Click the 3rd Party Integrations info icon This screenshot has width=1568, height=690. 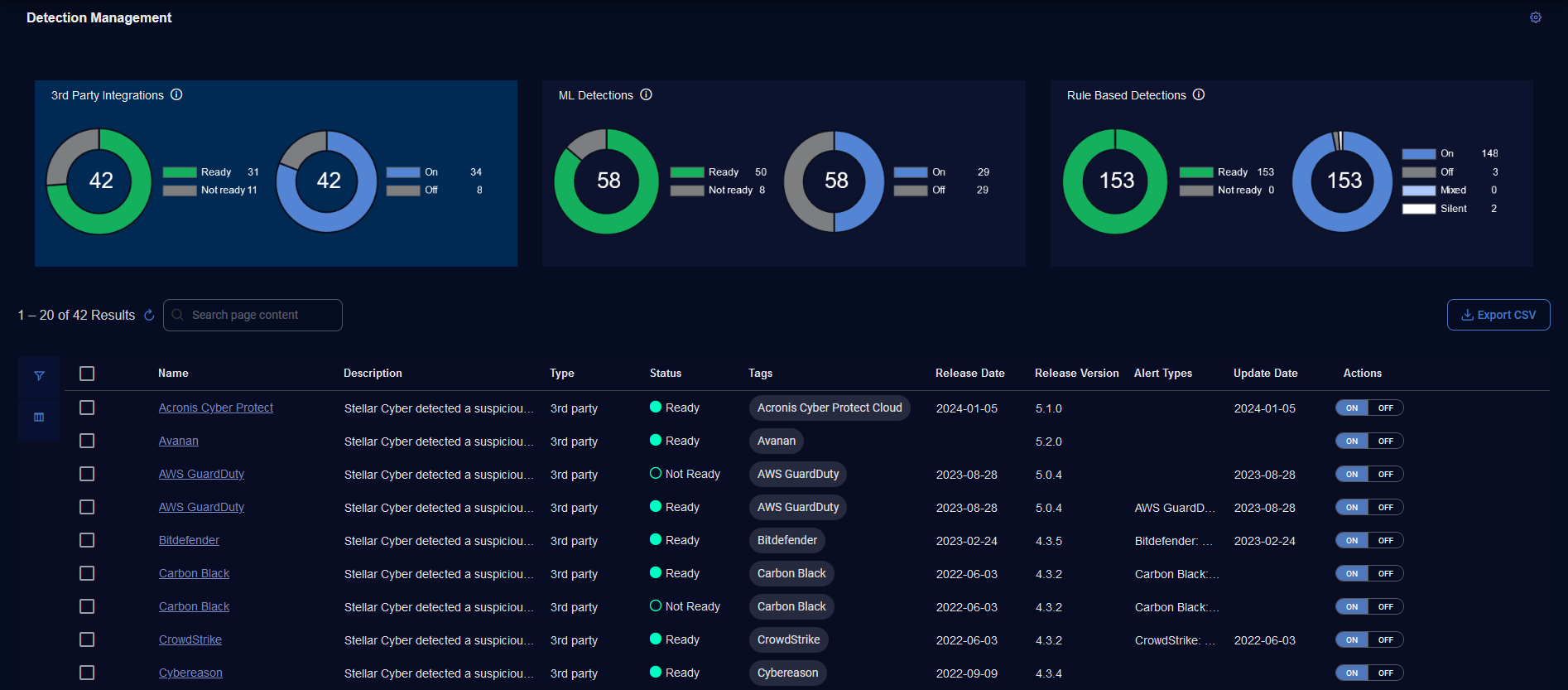click(176, 95)
